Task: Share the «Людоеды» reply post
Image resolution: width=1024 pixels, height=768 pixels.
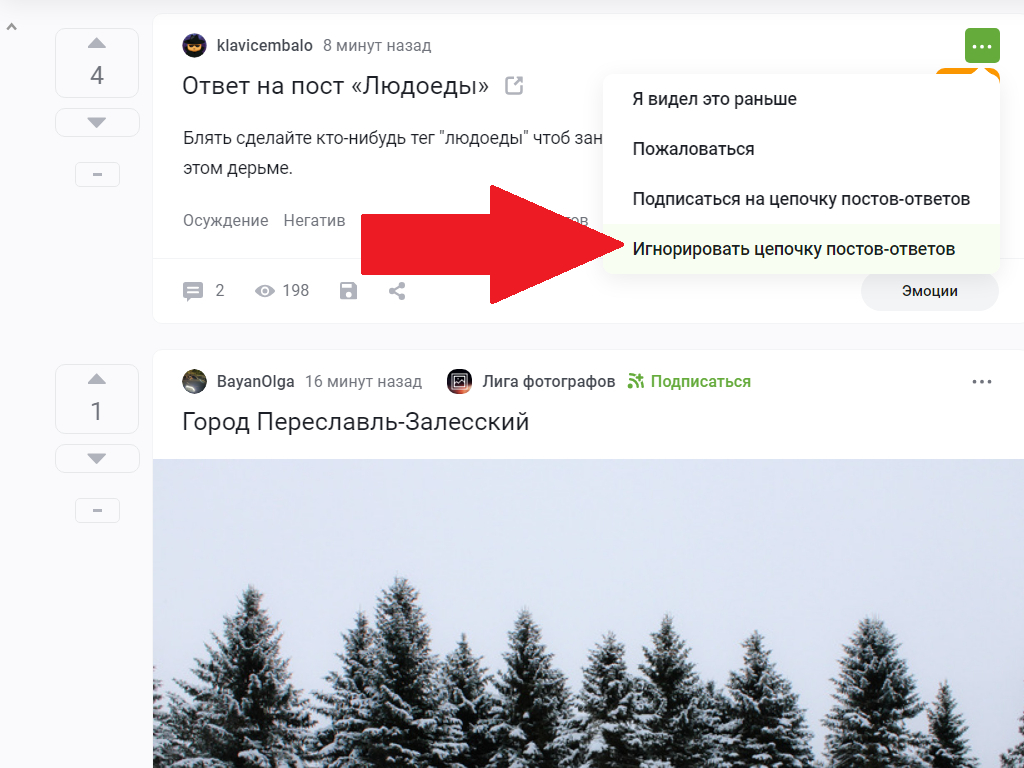Action: click(x=397, y=291)
